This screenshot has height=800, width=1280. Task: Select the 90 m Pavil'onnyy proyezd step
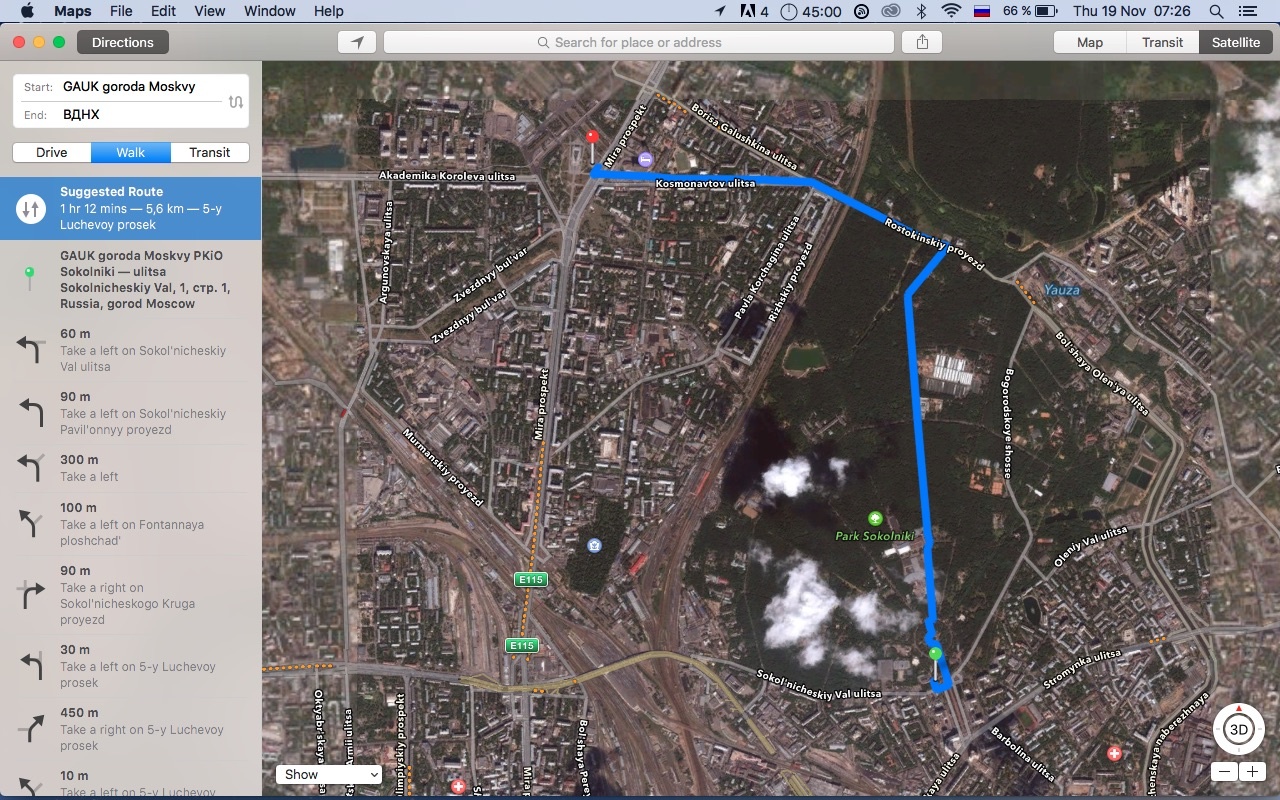click(x=130, y=413)
